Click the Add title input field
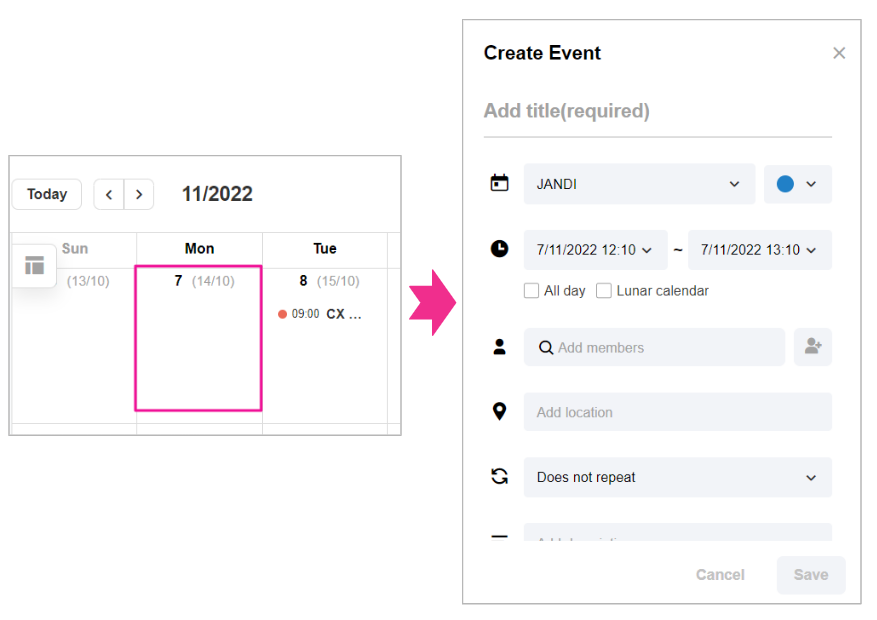Viewport: 877px width, 620px height. pyautogui.click(x=657, y=111)
